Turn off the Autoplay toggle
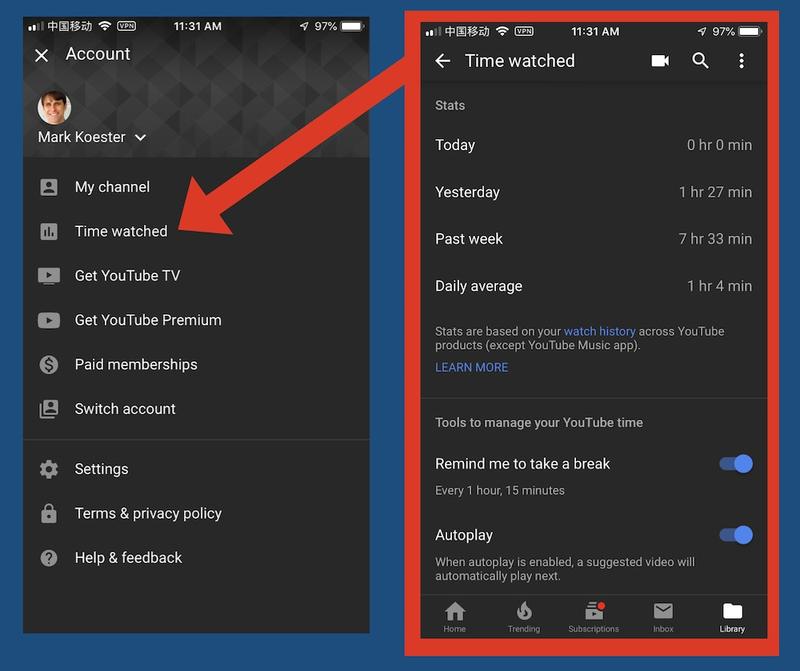The image size is (800, 671). tap(736, 535)
